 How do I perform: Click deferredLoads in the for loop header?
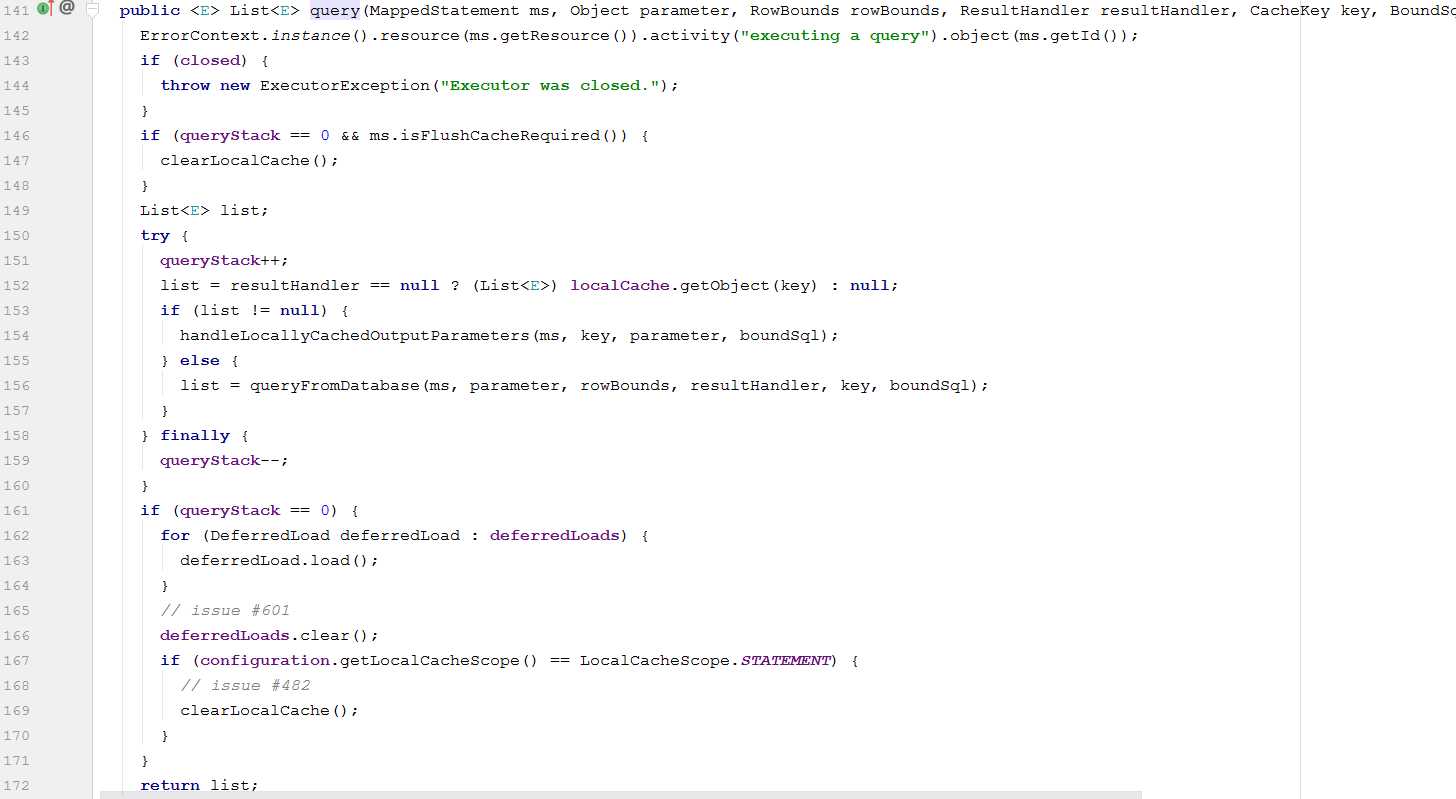pyautogui.click(x=555, y=536)
